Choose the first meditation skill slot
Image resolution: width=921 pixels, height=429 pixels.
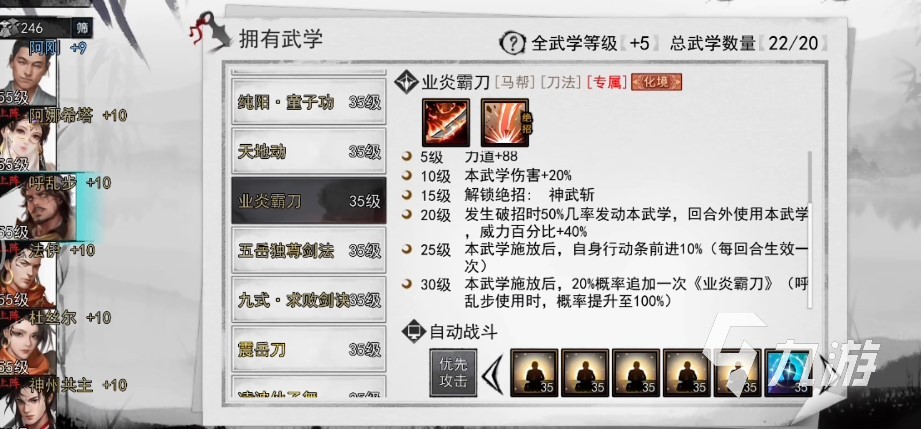pos(534,373)
